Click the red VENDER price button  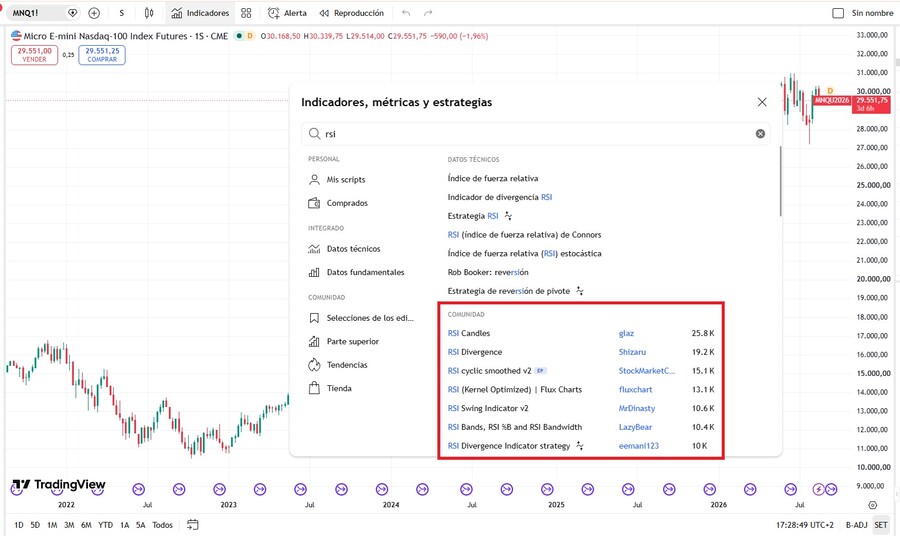click(x=34, y=55)
